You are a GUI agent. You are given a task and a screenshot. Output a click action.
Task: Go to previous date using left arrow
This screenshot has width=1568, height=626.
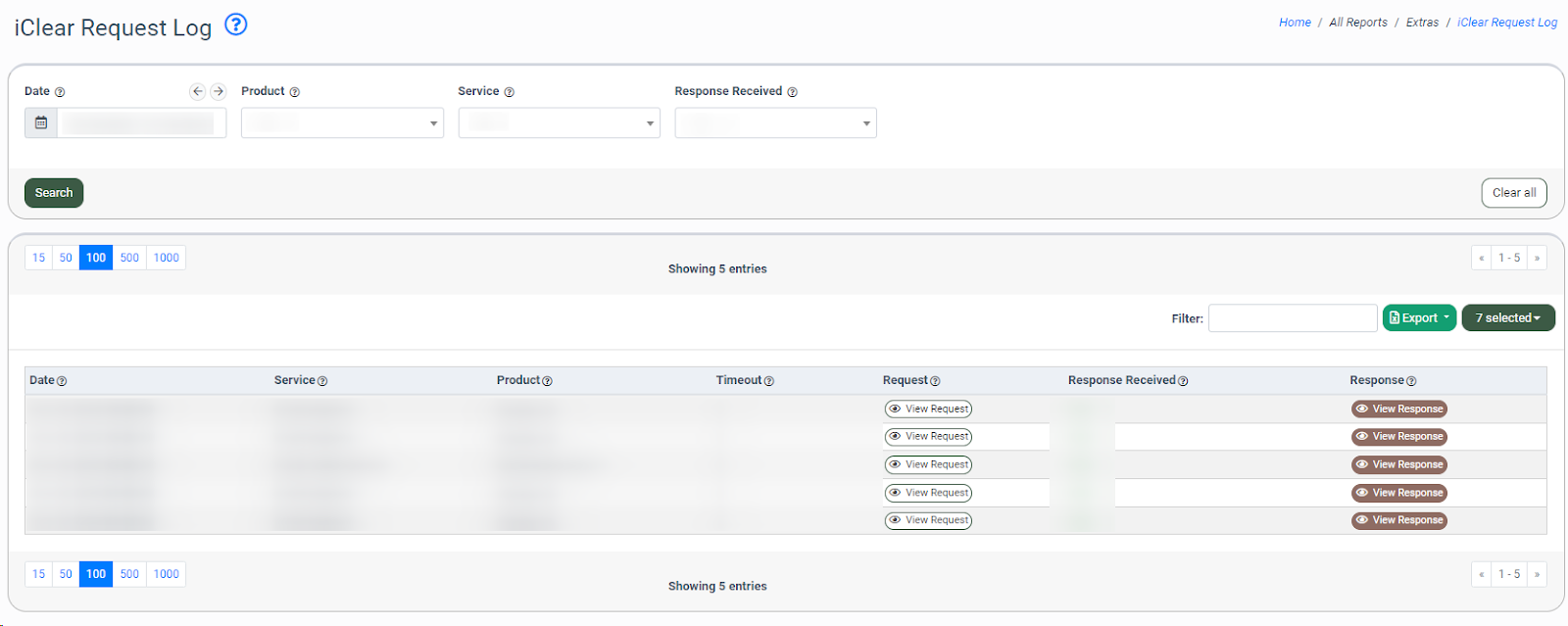click(x=198, y=91)
